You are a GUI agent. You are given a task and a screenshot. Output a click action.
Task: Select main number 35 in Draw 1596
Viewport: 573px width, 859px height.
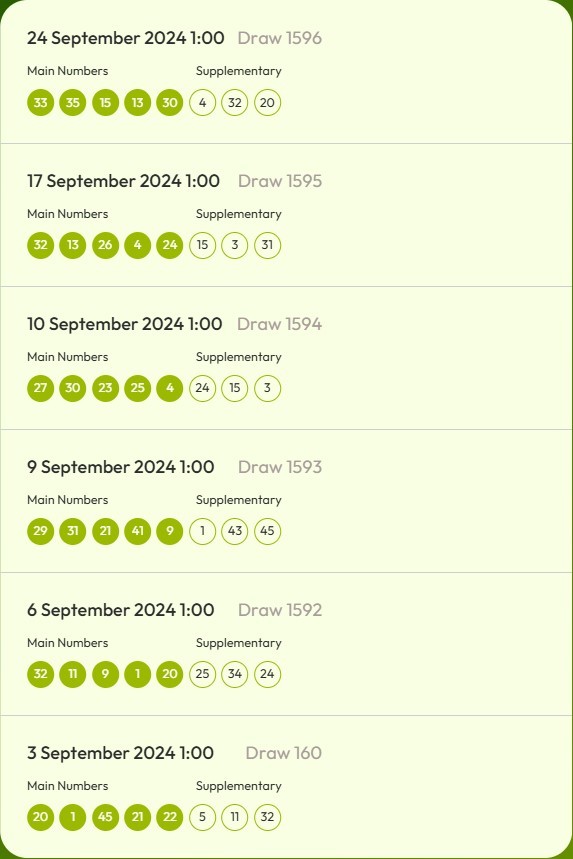(73, 102)
